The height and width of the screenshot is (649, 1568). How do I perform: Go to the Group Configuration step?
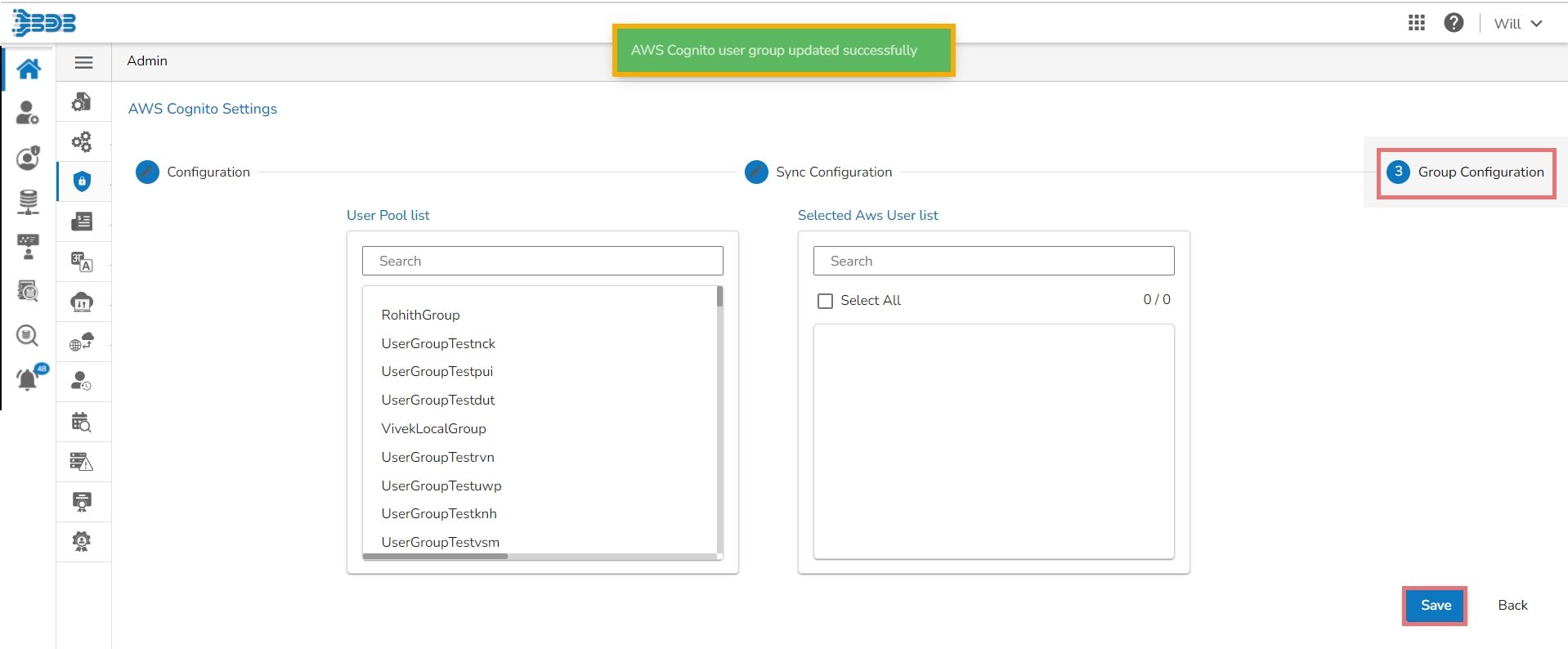click(x=1466, y=172)
